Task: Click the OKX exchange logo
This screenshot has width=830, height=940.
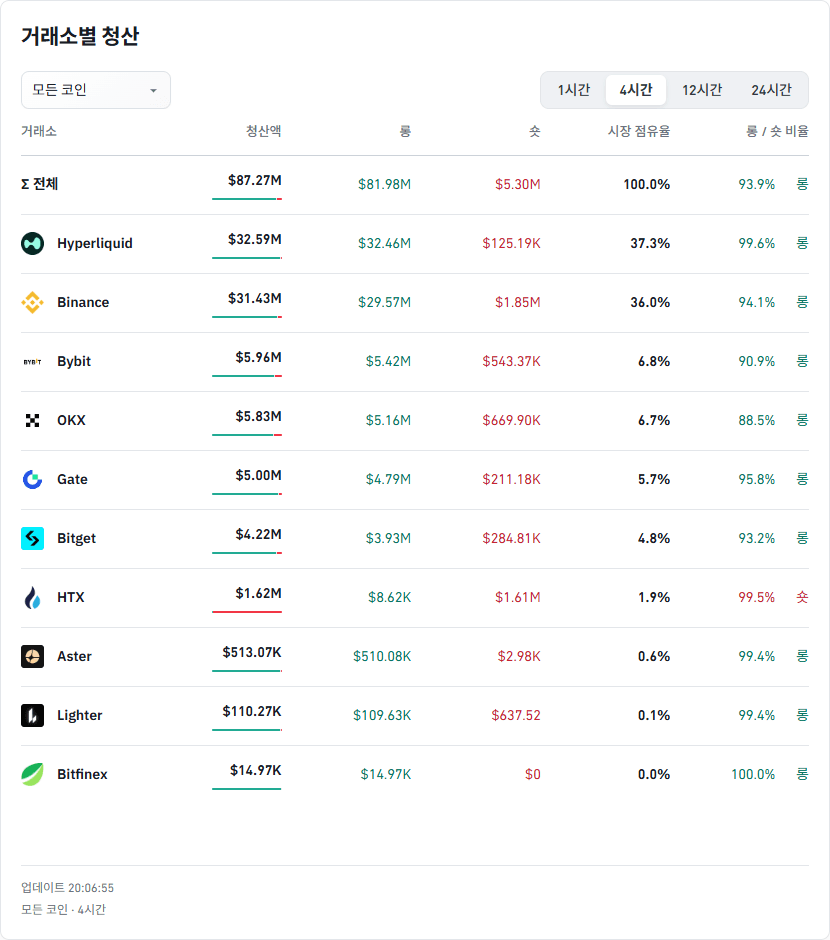Action: [32, 420]
